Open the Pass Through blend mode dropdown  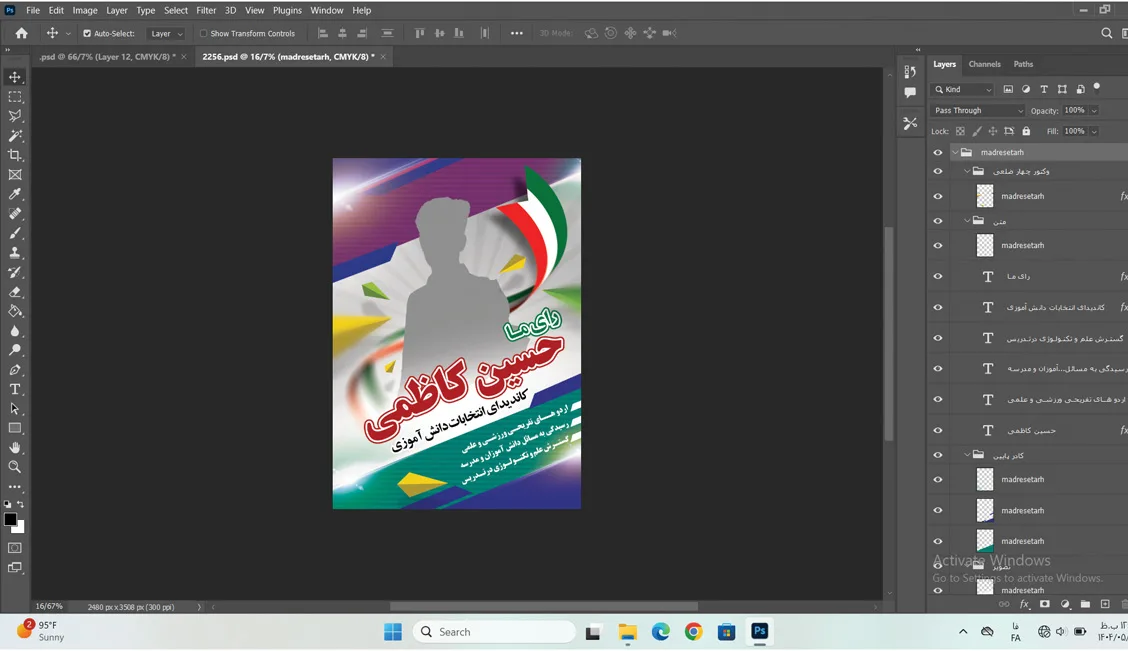pyautogui.click(x=978, y=110)
